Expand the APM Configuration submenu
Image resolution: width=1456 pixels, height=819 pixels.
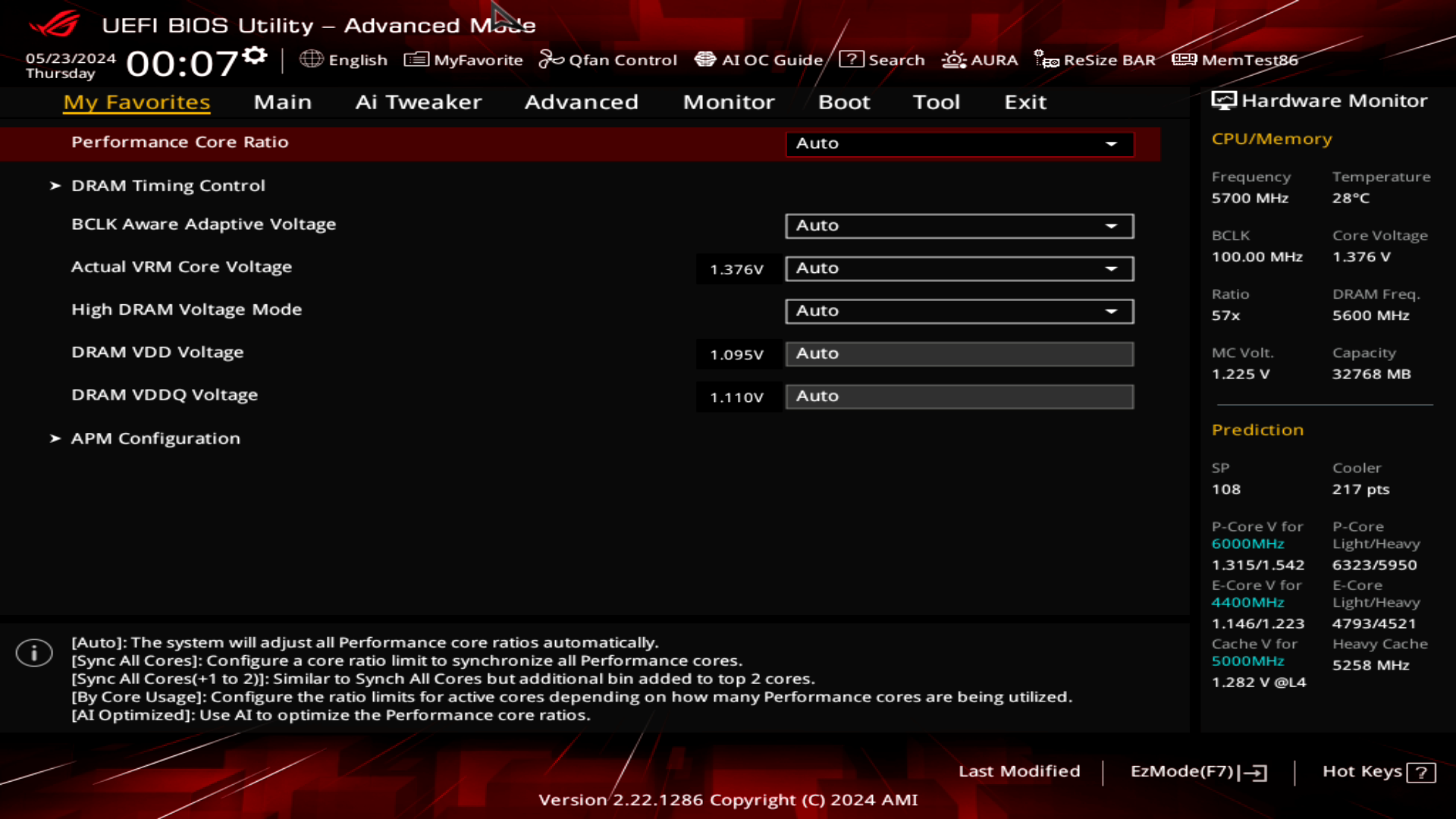[155, 438]
